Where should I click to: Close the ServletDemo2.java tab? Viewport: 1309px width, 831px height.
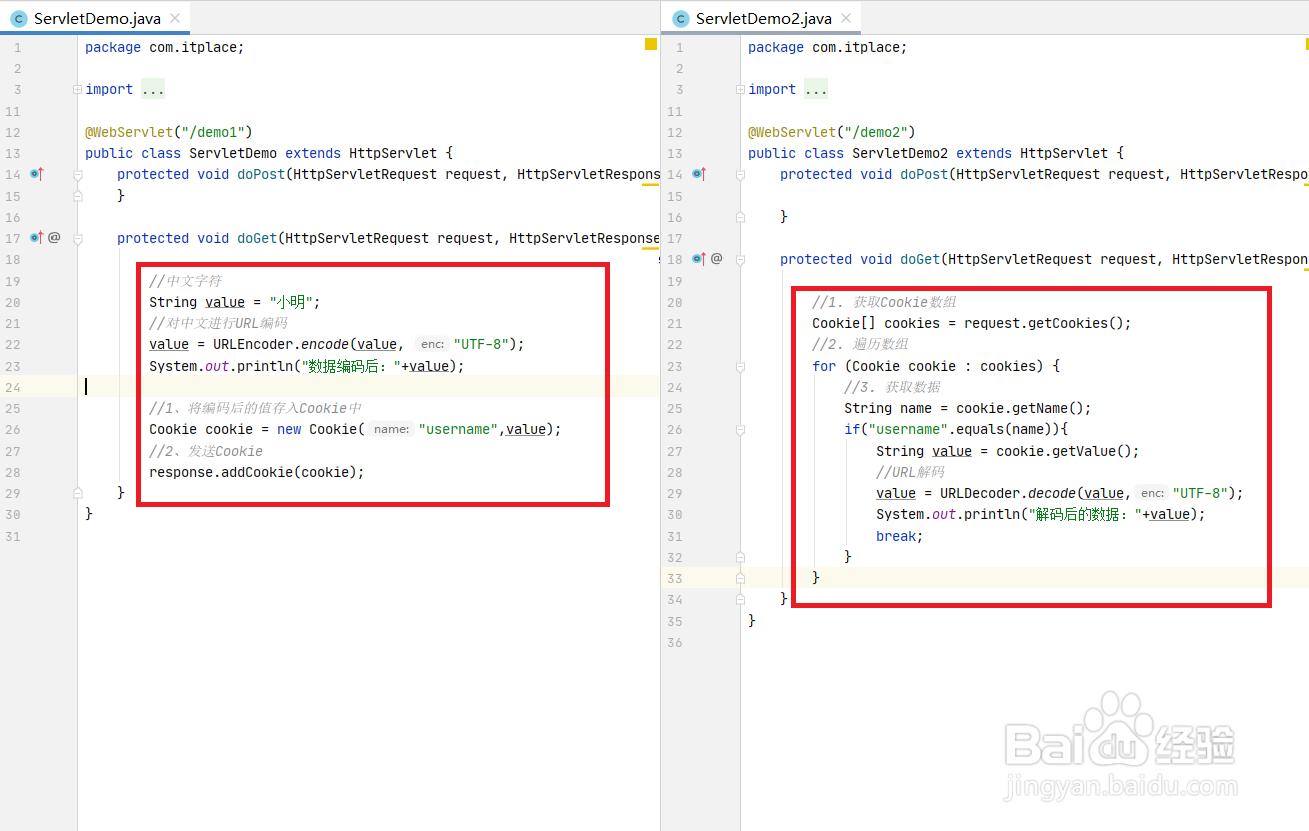click(846, 18)
